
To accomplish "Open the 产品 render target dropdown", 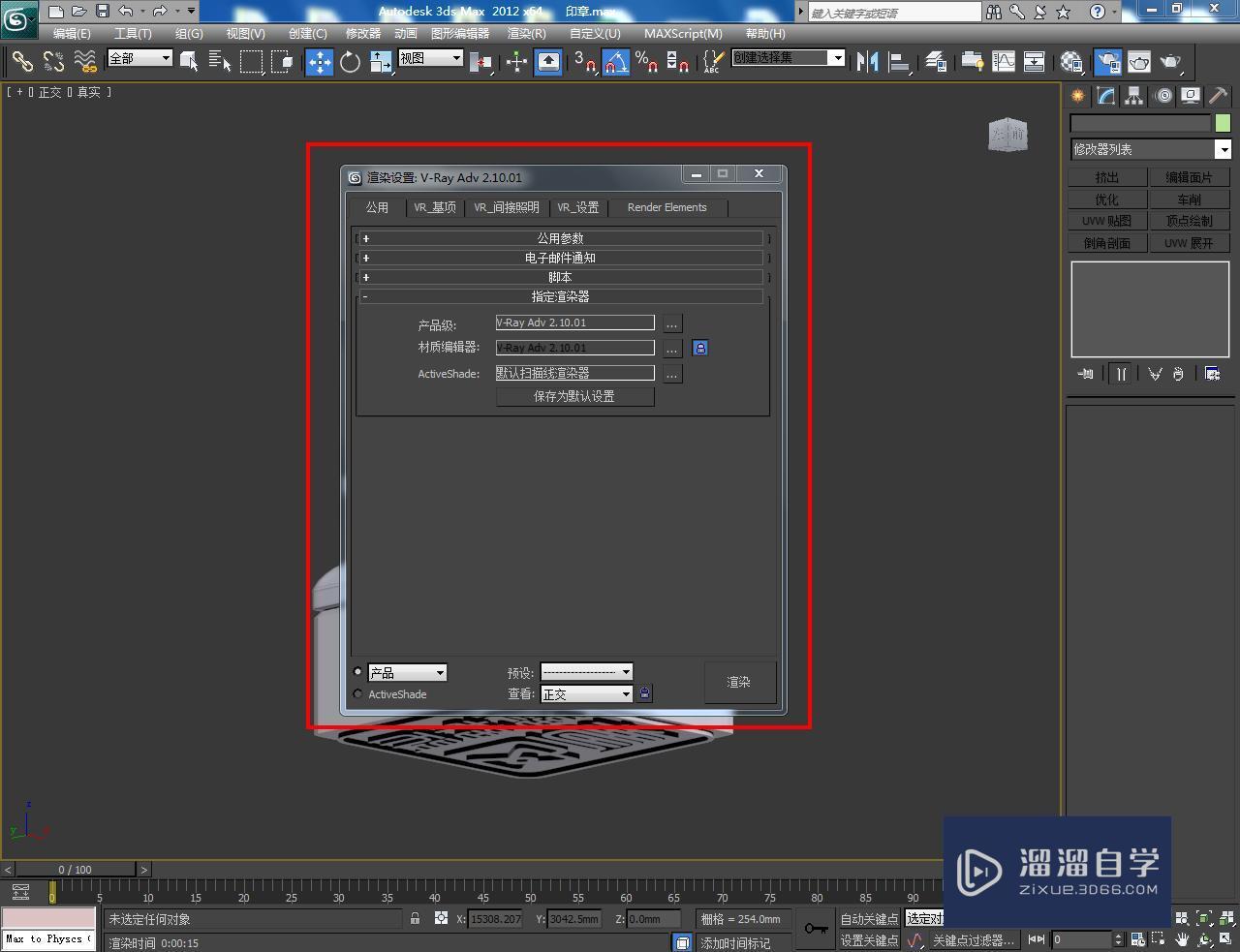I will (407, 673).
